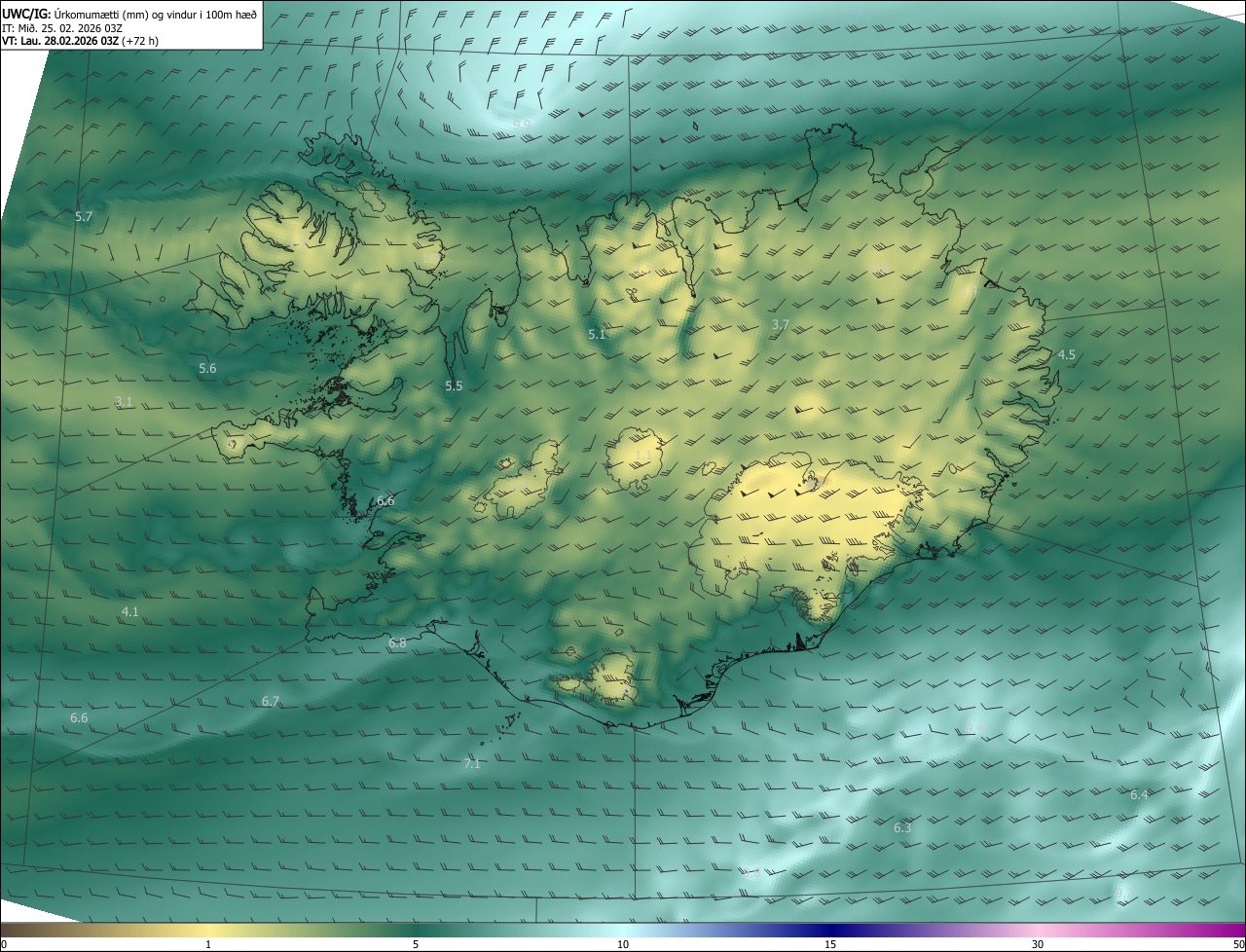Click the 50 tick on the color scale
This screenshot has width=1246, height=952.
tap(1238, 945)
